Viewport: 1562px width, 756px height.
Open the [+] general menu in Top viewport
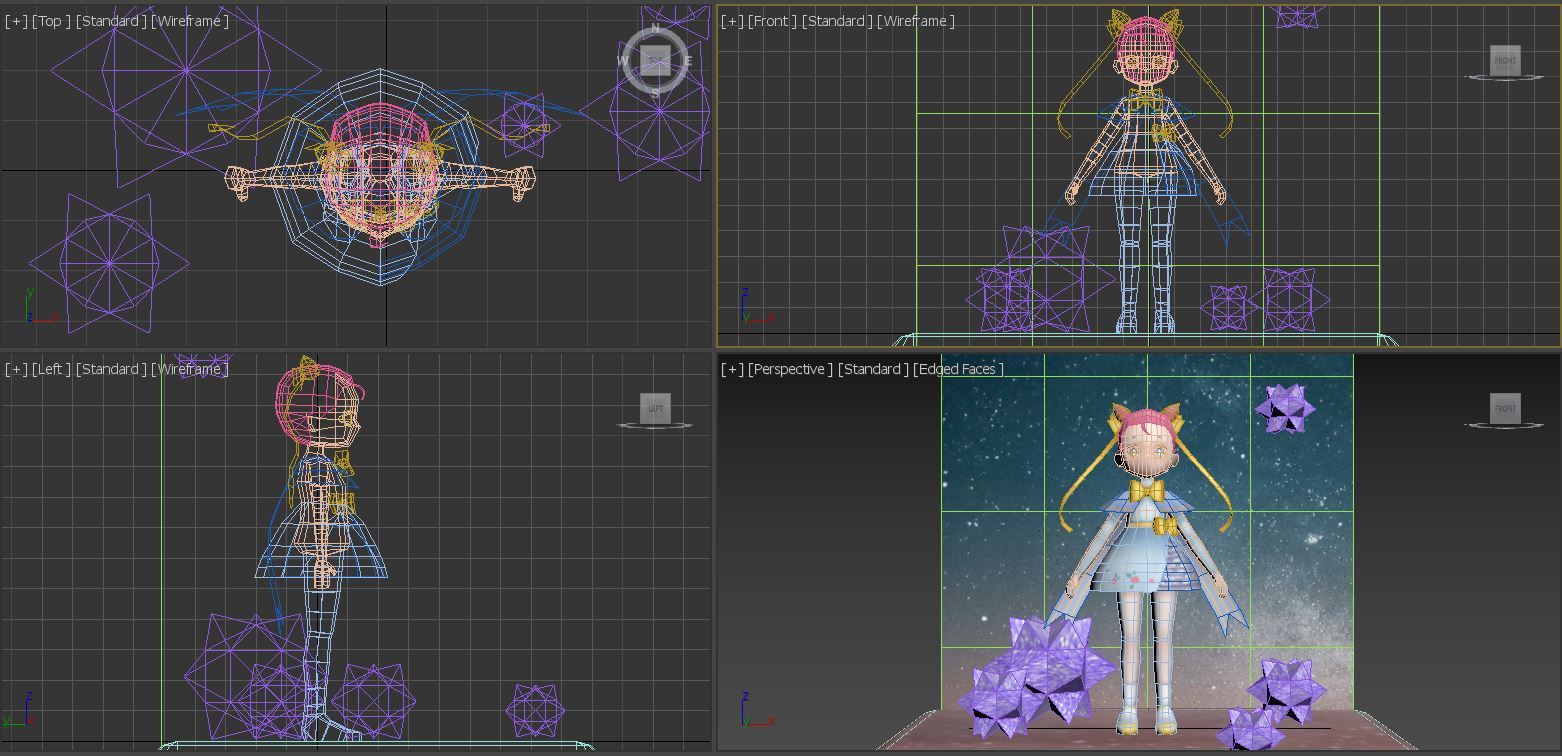coord(16,21)
